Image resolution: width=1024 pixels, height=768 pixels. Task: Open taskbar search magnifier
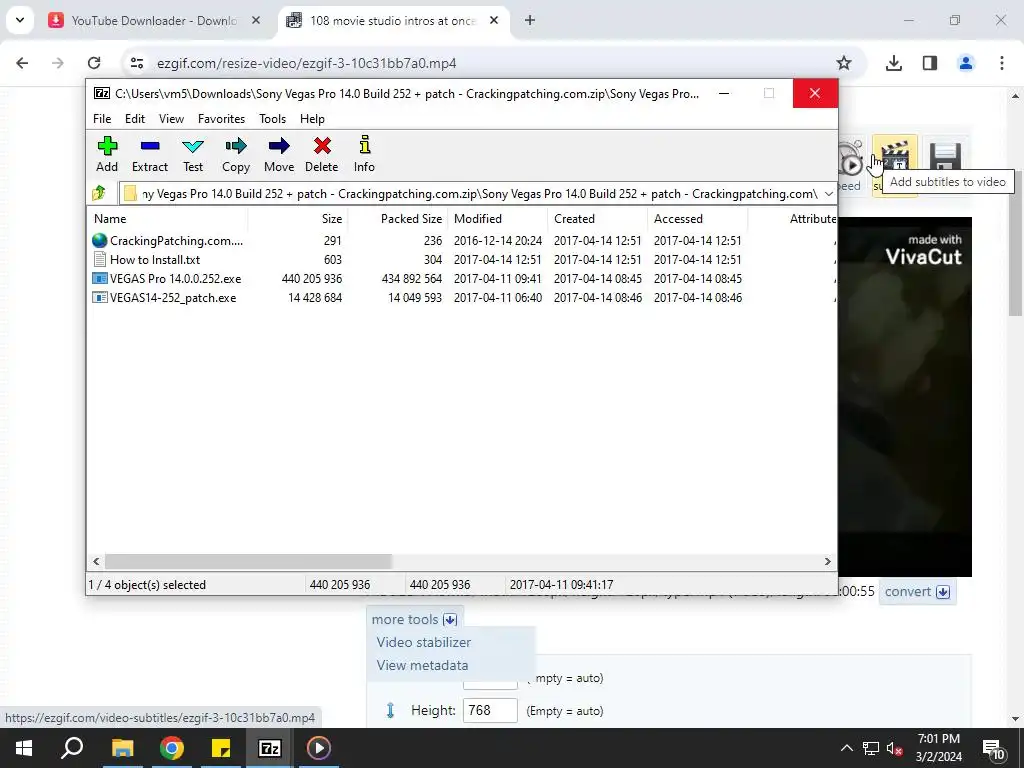[72, 748]
